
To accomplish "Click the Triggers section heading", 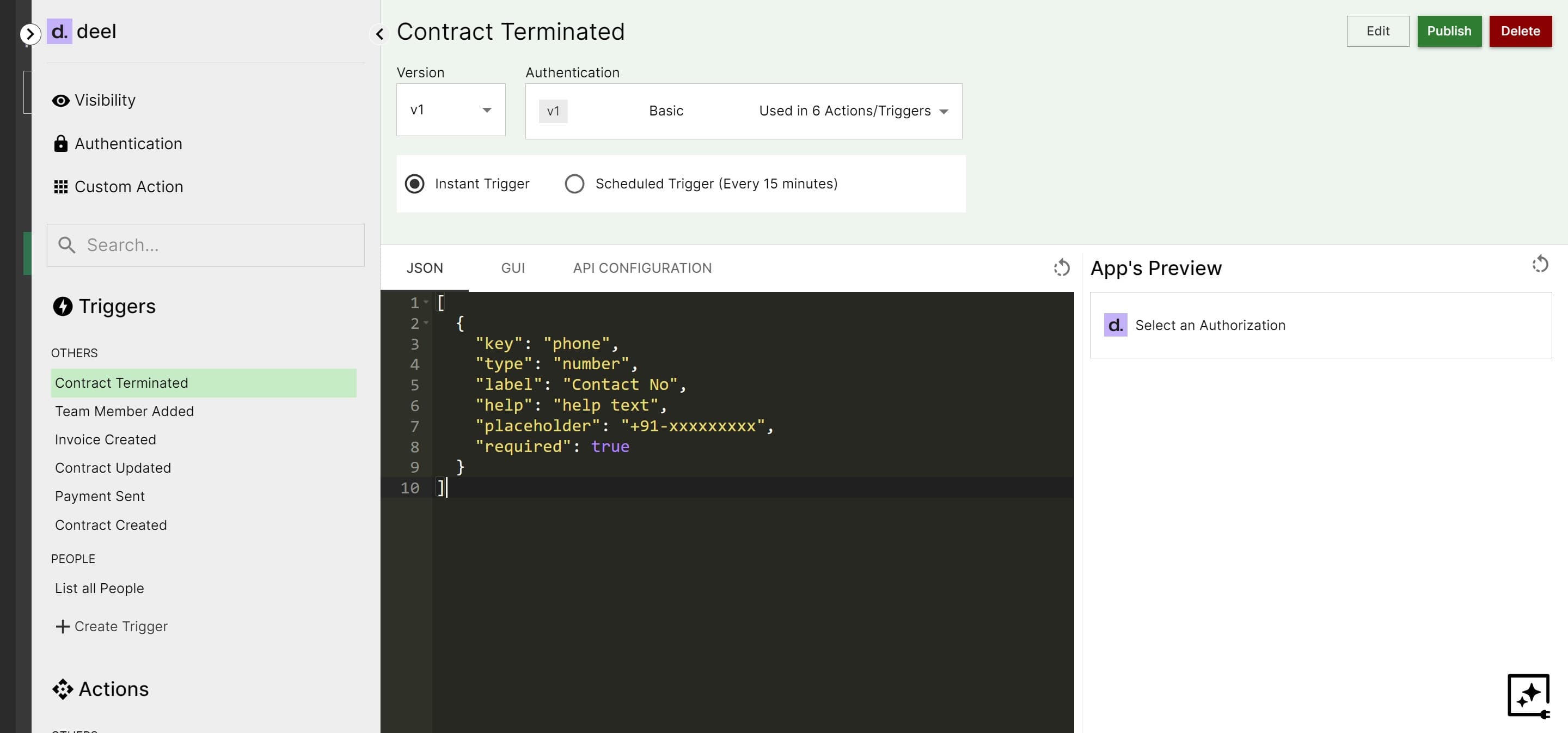I will [x=117, y=306].
